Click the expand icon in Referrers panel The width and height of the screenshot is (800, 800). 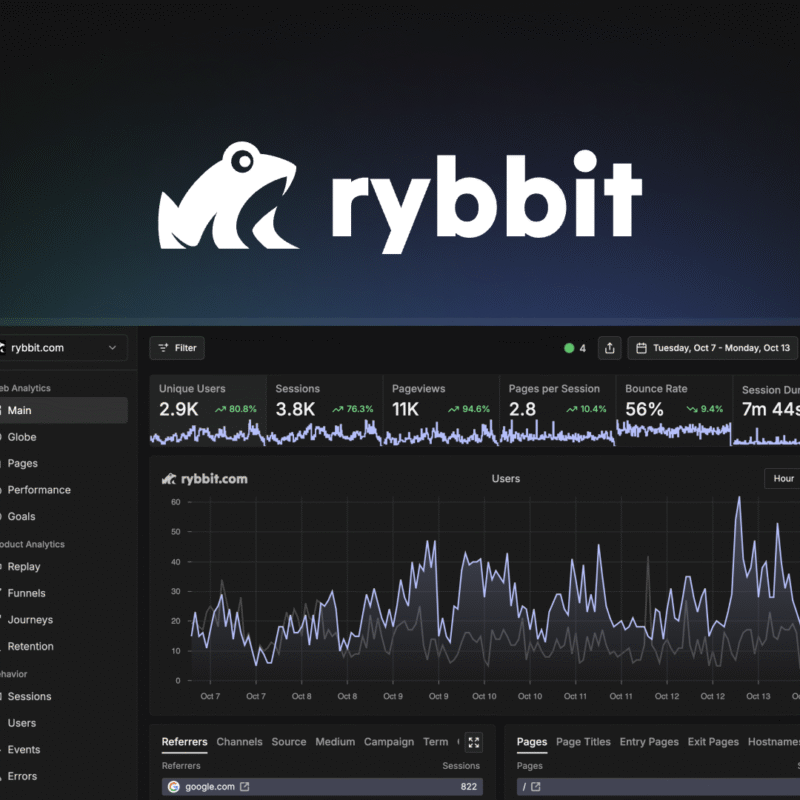[x=474, y=742]
